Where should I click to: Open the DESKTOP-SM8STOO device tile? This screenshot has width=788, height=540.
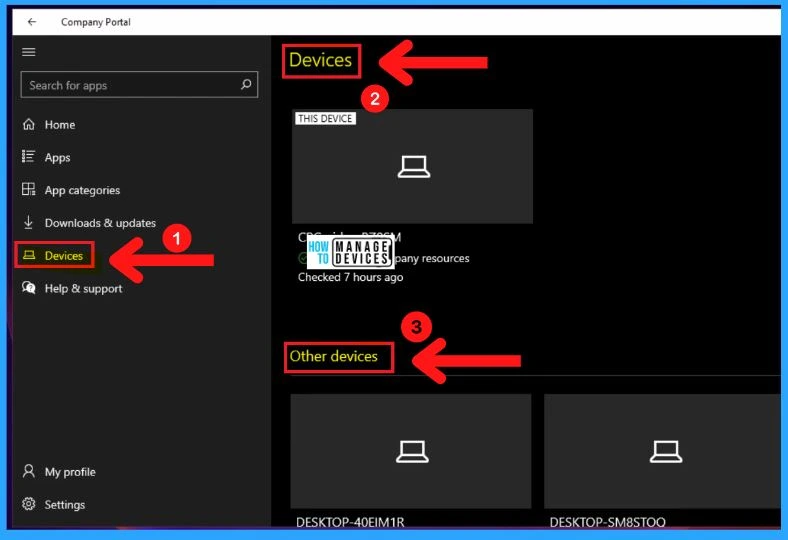coord(662,451)
